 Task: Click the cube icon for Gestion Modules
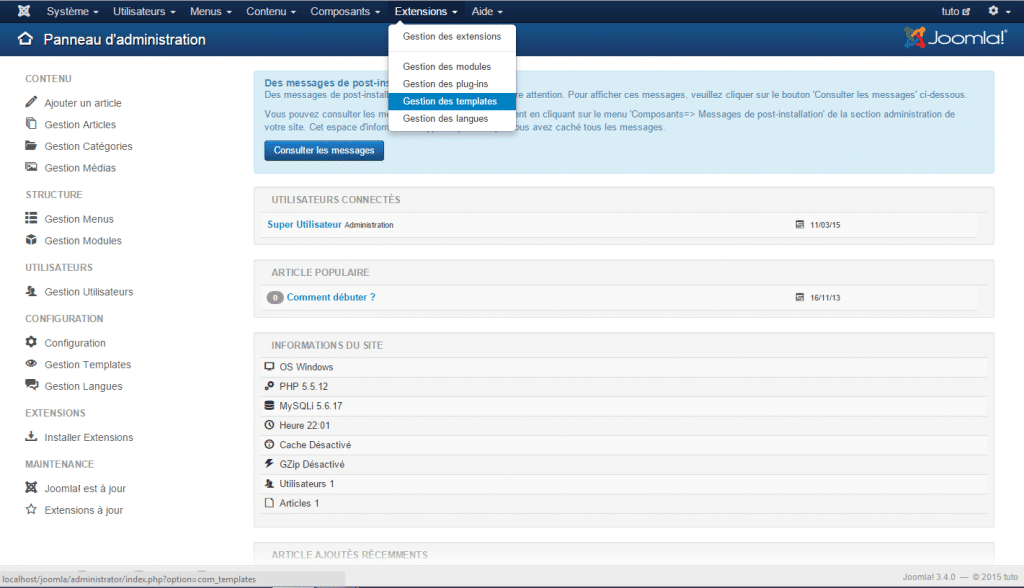(x=31, y=240)
